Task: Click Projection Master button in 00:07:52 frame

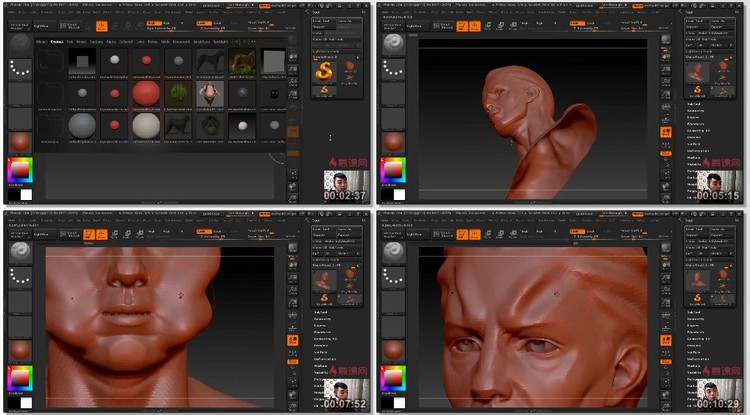Action: (20, 234)
